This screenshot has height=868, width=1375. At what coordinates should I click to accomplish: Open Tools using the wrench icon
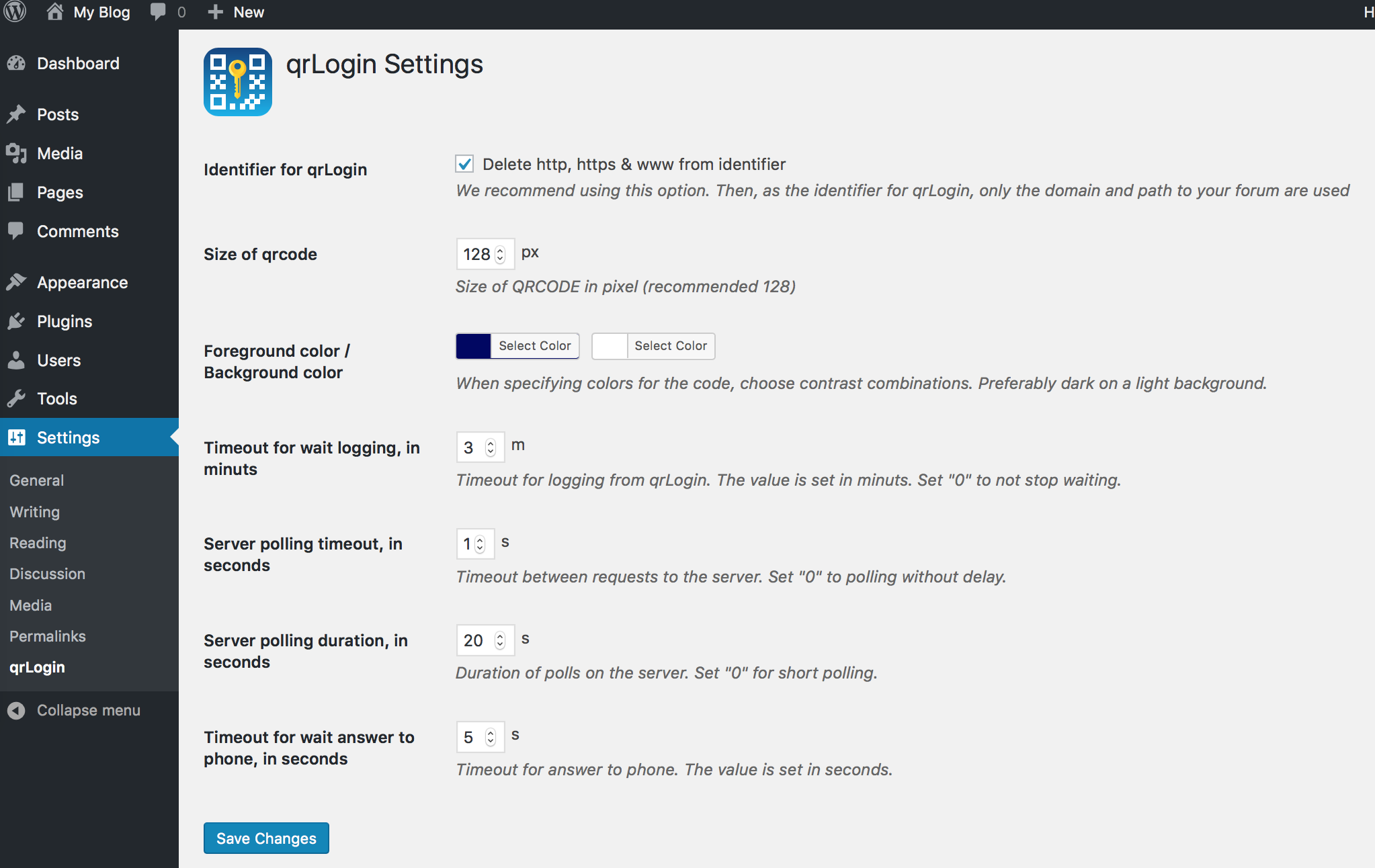coord(17,398)
